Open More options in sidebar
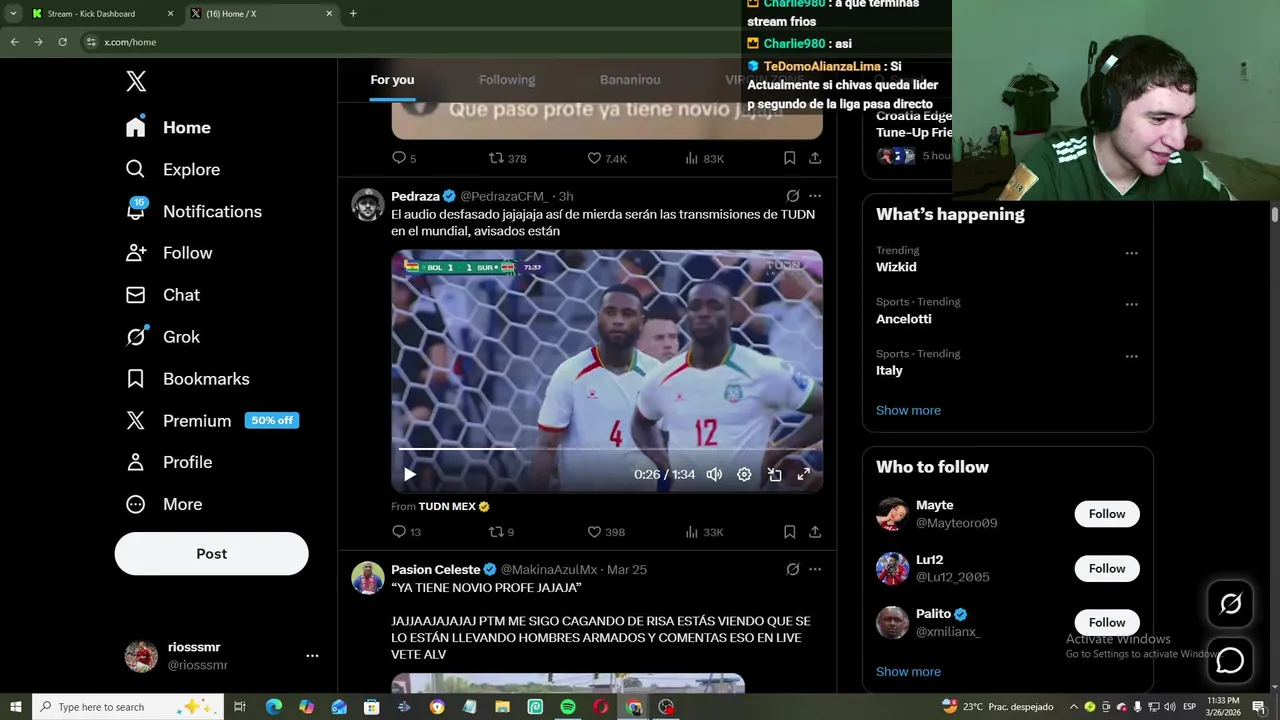The height and width of the screenshot is (720, 1280). 163,504
